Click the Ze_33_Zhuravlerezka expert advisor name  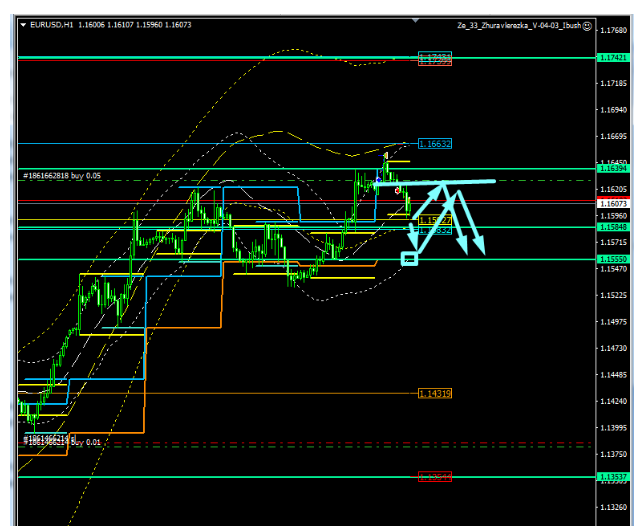tap(519, 26)
